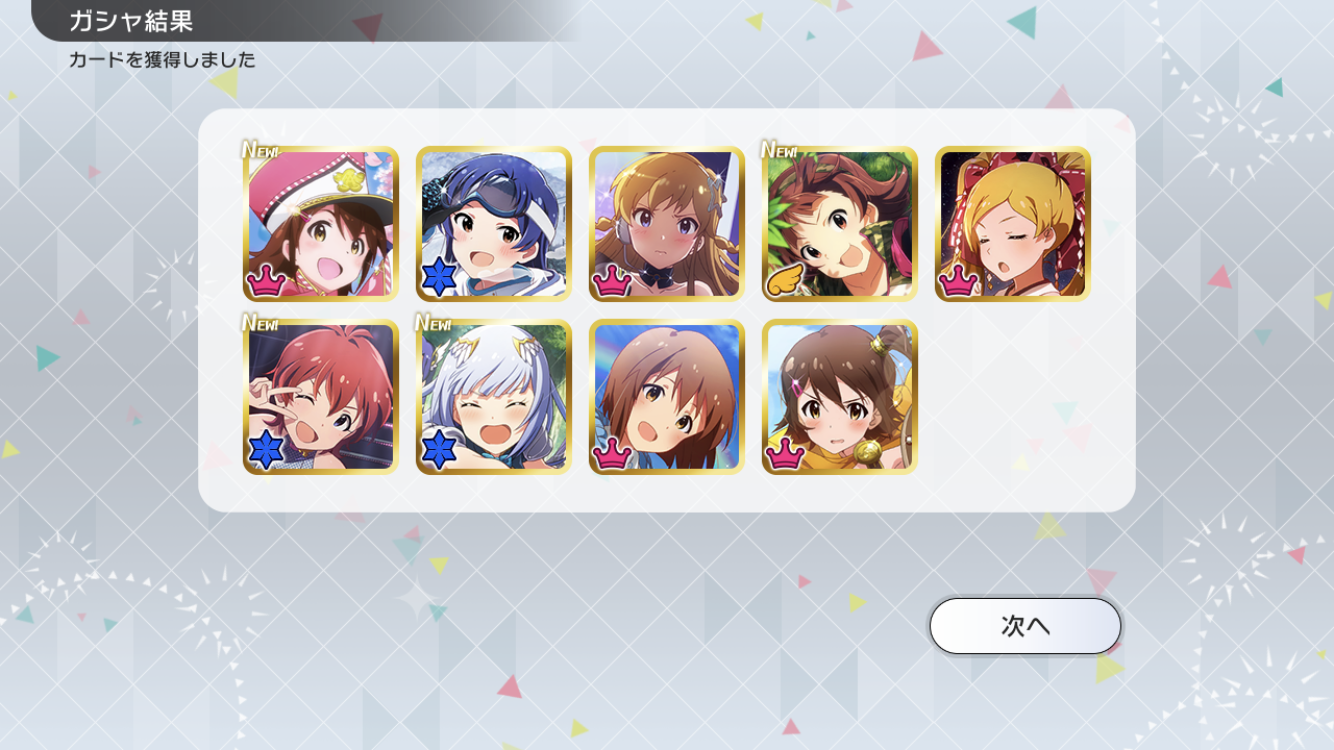Tap the pink crown on the yellow-outfit girl card
This screenshot has width=1334, height=750.
785,455
